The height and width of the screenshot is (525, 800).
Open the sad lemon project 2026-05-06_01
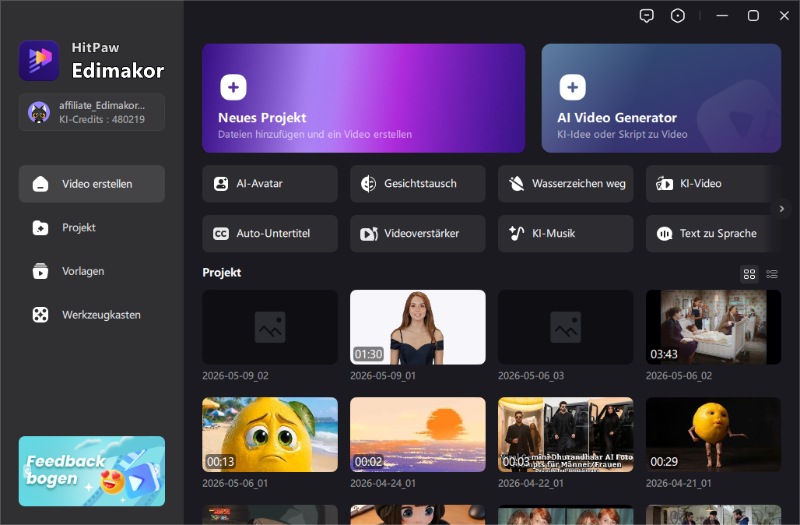(x=270, y=434)
